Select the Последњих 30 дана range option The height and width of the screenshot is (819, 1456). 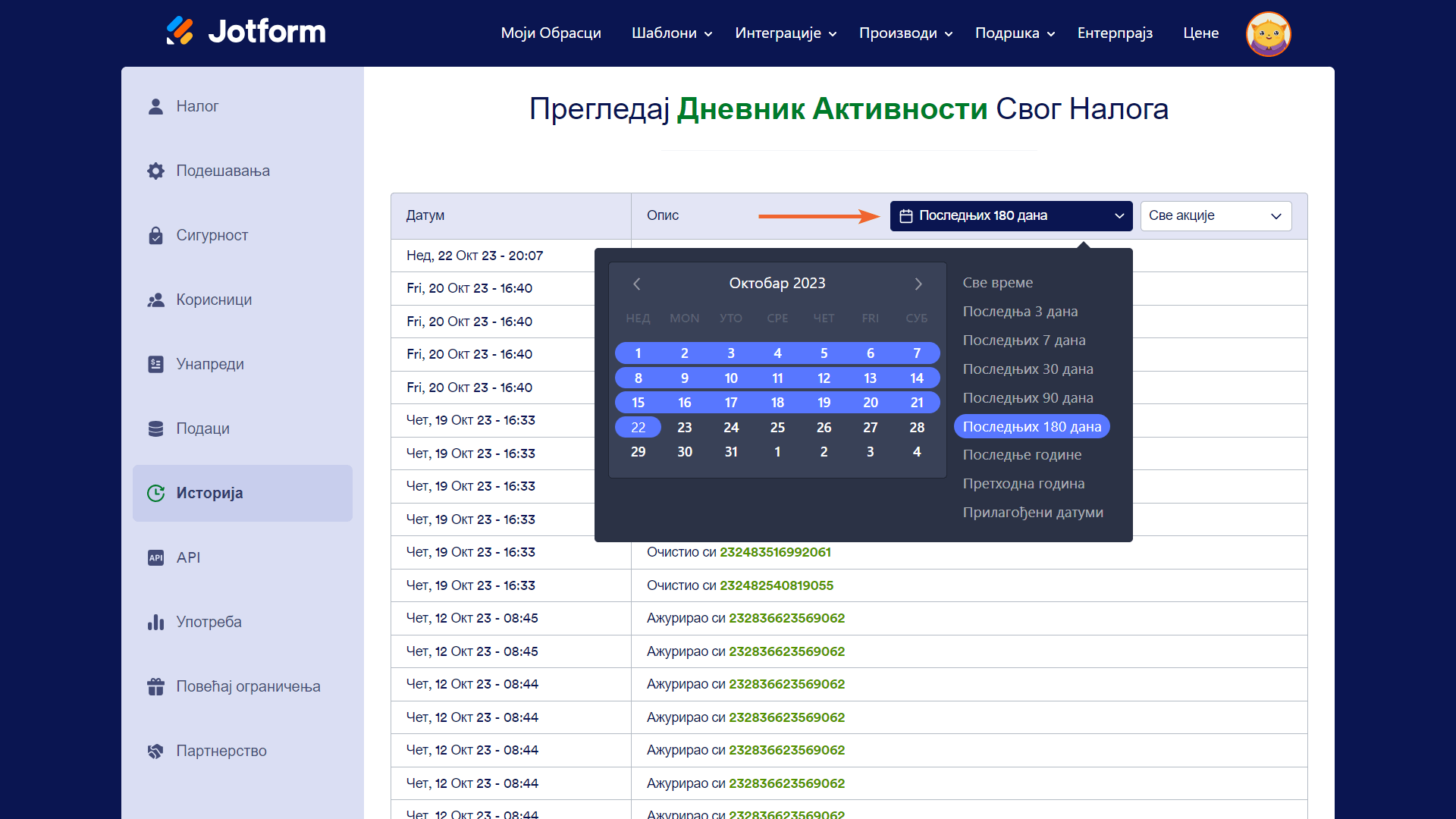(1028, 369)
